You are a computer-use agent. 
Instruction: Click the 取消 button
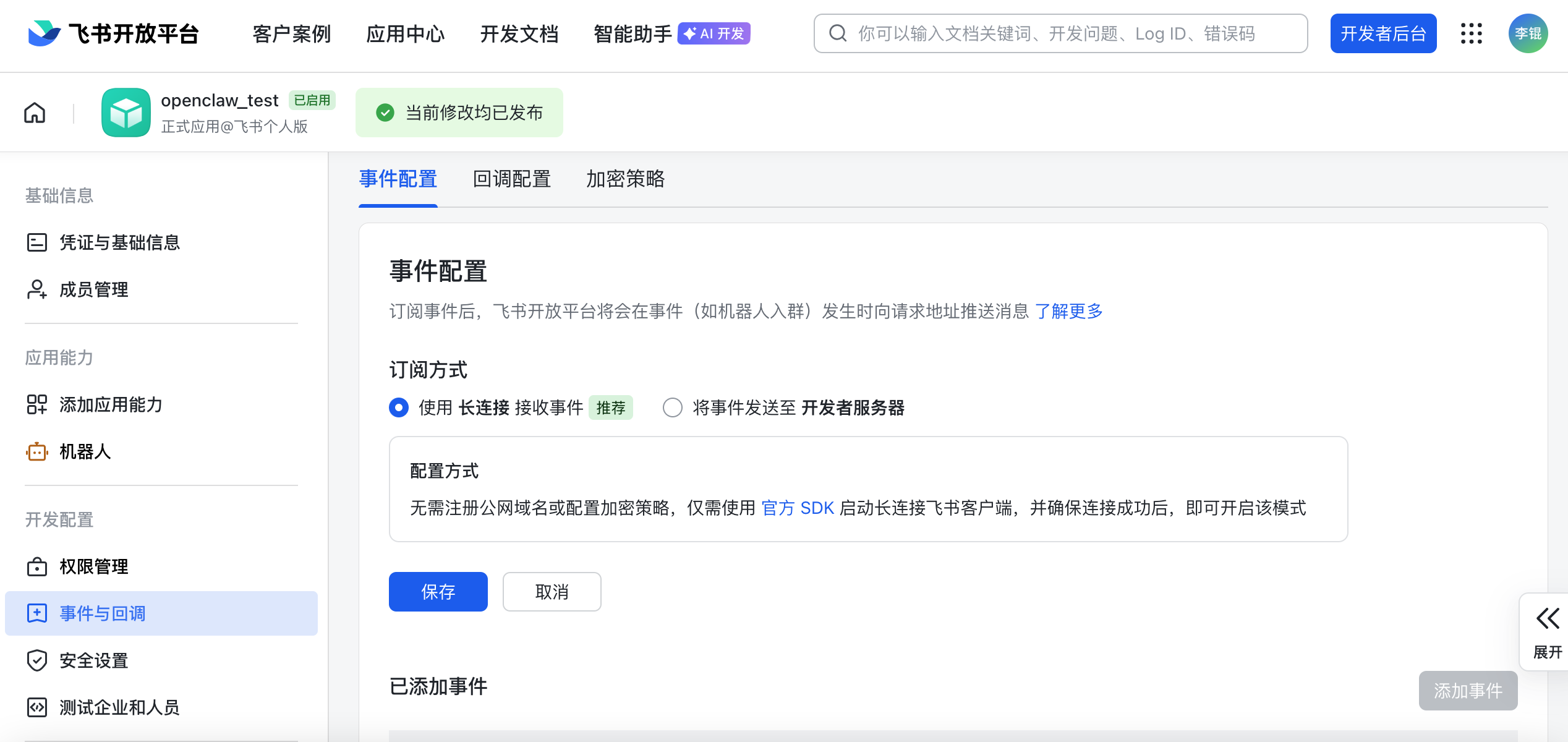pos(552,592)
